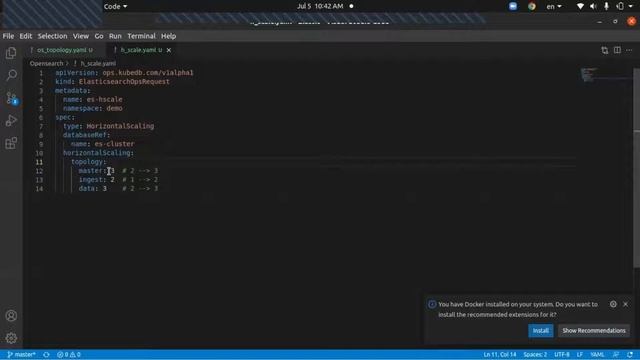640x360 pixels.
Task: Click the microphone indicator in top bar
Action: click(607, 6)
